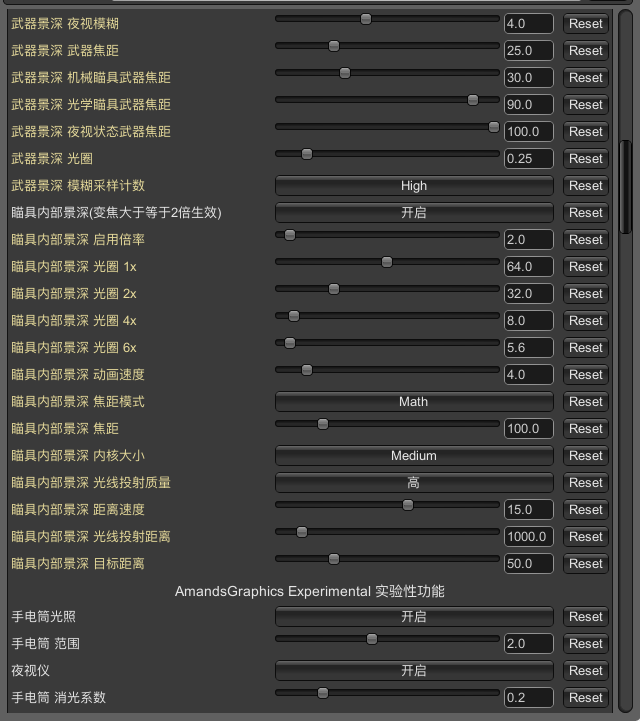Reset 武器景深 夜视模糊 value

[x=586, y=24]
